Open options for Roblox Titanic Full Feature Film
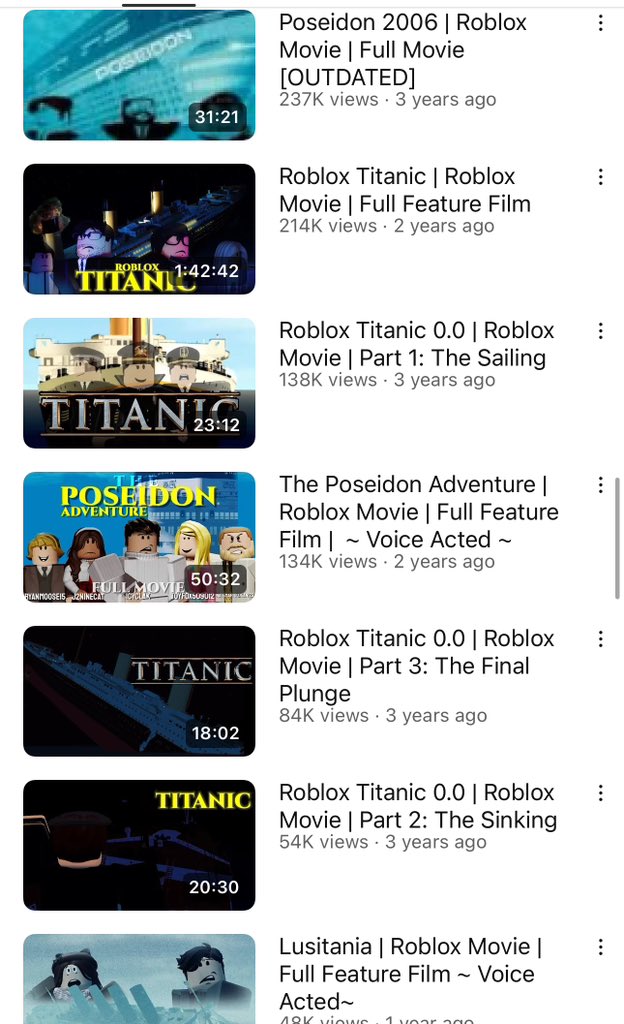Screen dimensions: 624x1024 [x=601, y=177]
